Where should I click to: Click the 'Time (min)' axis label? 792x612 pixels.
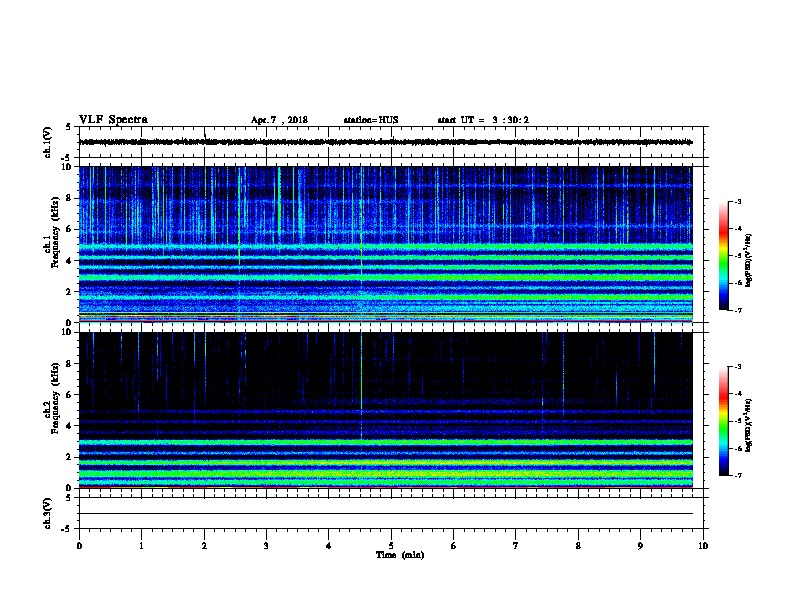point(400,555)
